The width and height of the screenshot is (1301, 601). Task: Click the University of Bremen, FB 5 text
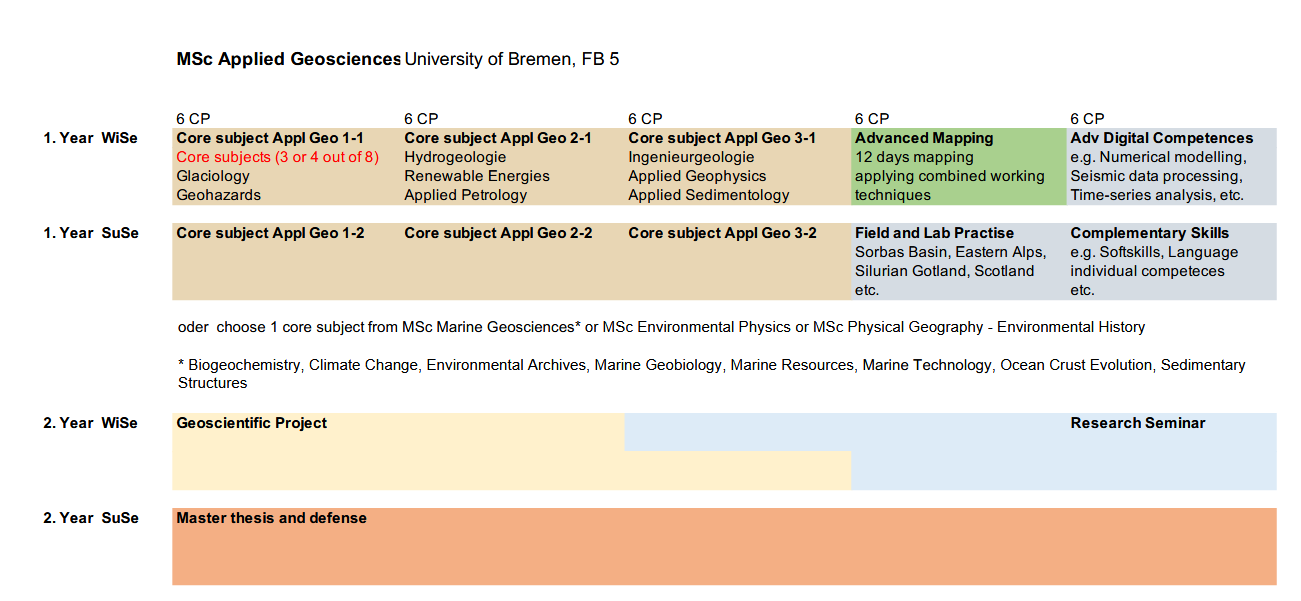pos(511,59)
